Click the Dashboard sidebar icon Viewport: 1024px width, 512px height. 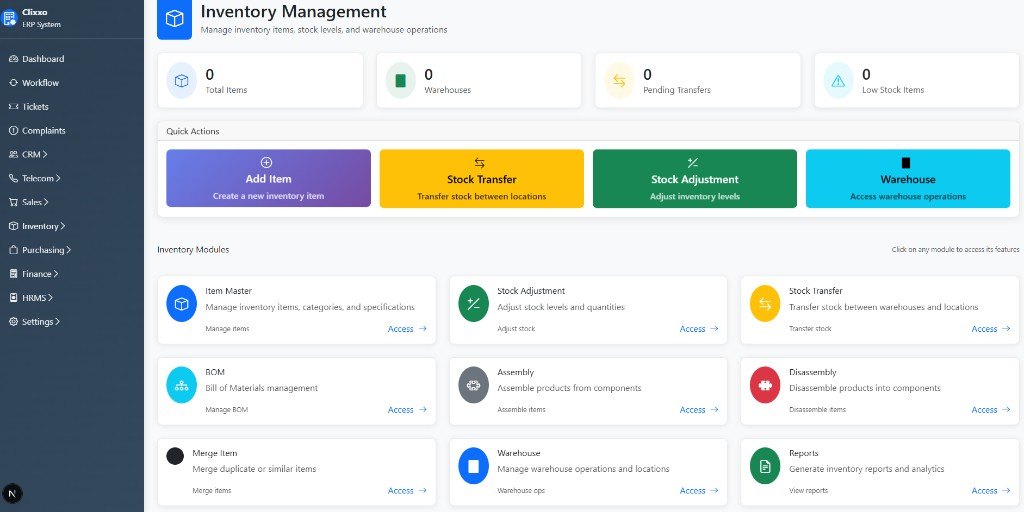(13, 59)
